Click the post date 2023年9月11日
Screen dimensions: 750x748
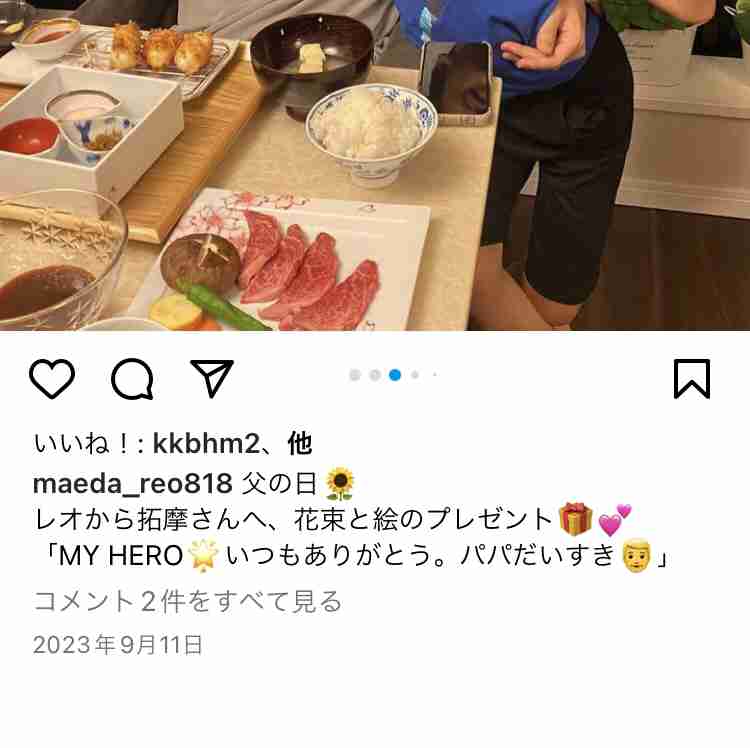(x=118, y=645)
